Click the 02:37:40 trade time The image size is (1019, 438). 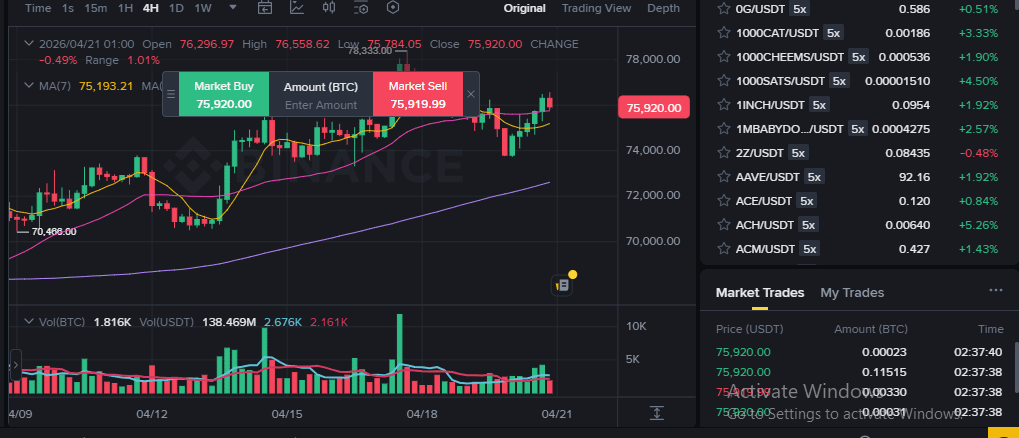[x=978, y=352]
